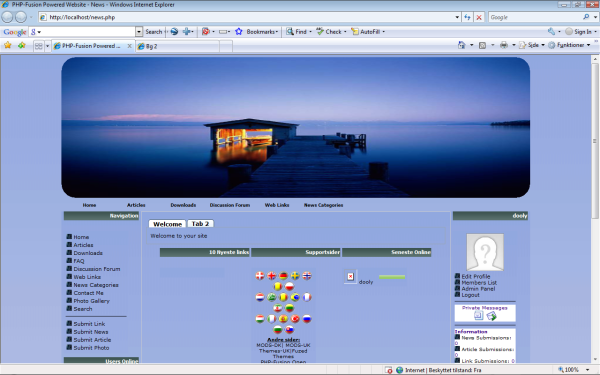Click the Add to Favorites star icon
Screen dimensions: 600x375
pyautogui.click(x=21, y=45)
